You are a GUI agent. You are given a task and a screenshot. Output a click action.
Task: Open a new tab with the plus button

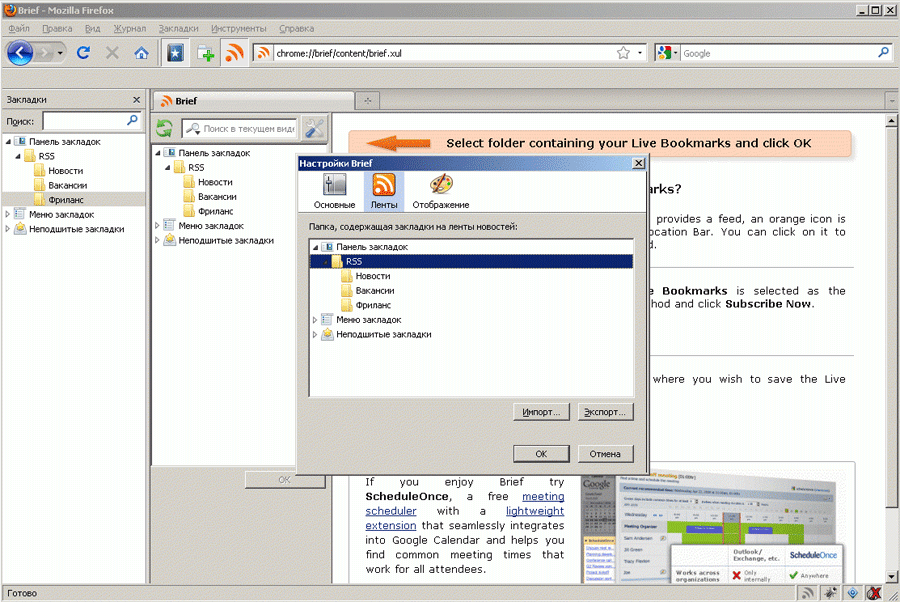tap(367, 101)
